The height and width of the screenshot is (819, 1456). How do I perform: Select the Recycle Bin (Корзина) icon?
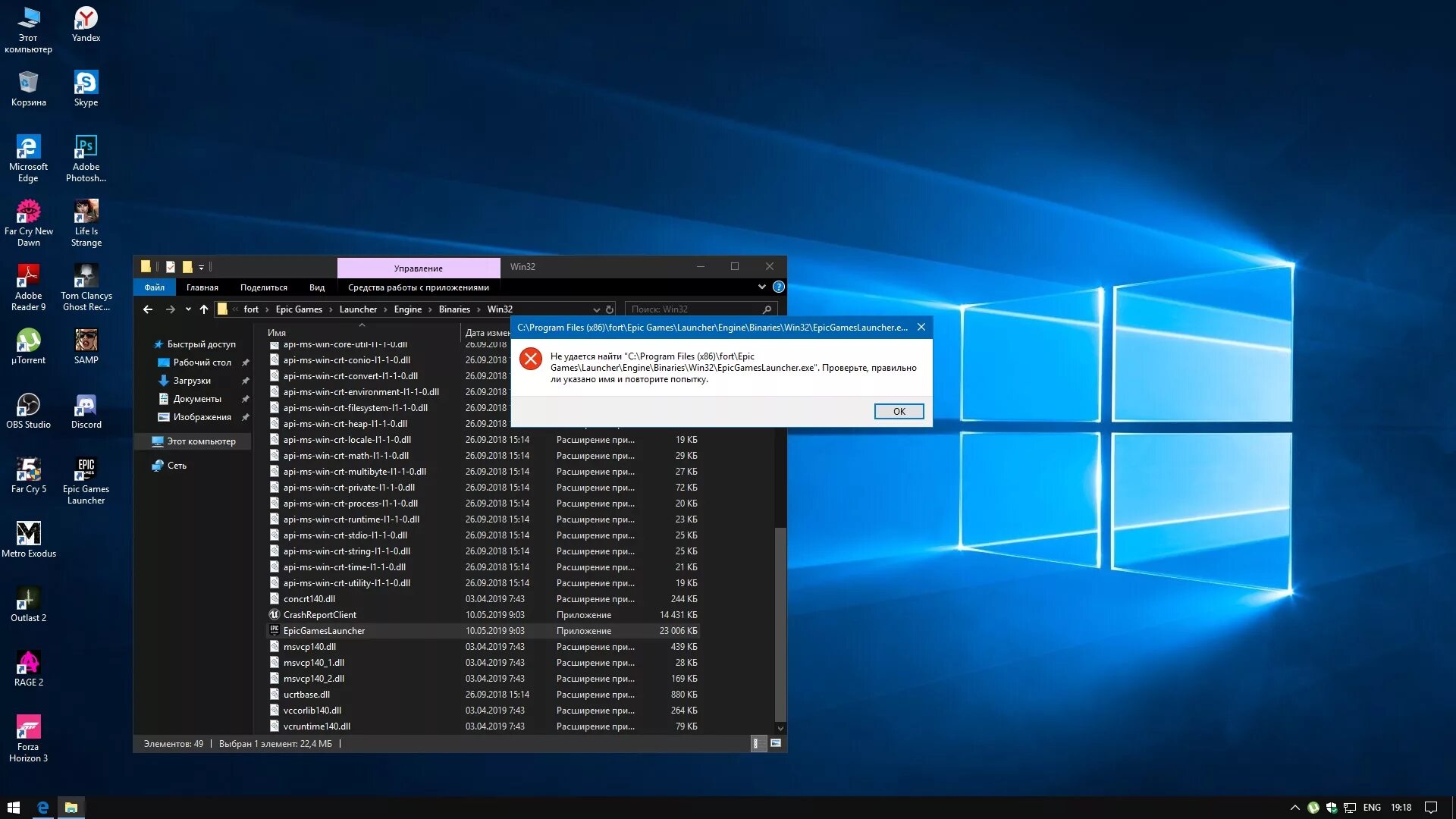tap(28, 89)
